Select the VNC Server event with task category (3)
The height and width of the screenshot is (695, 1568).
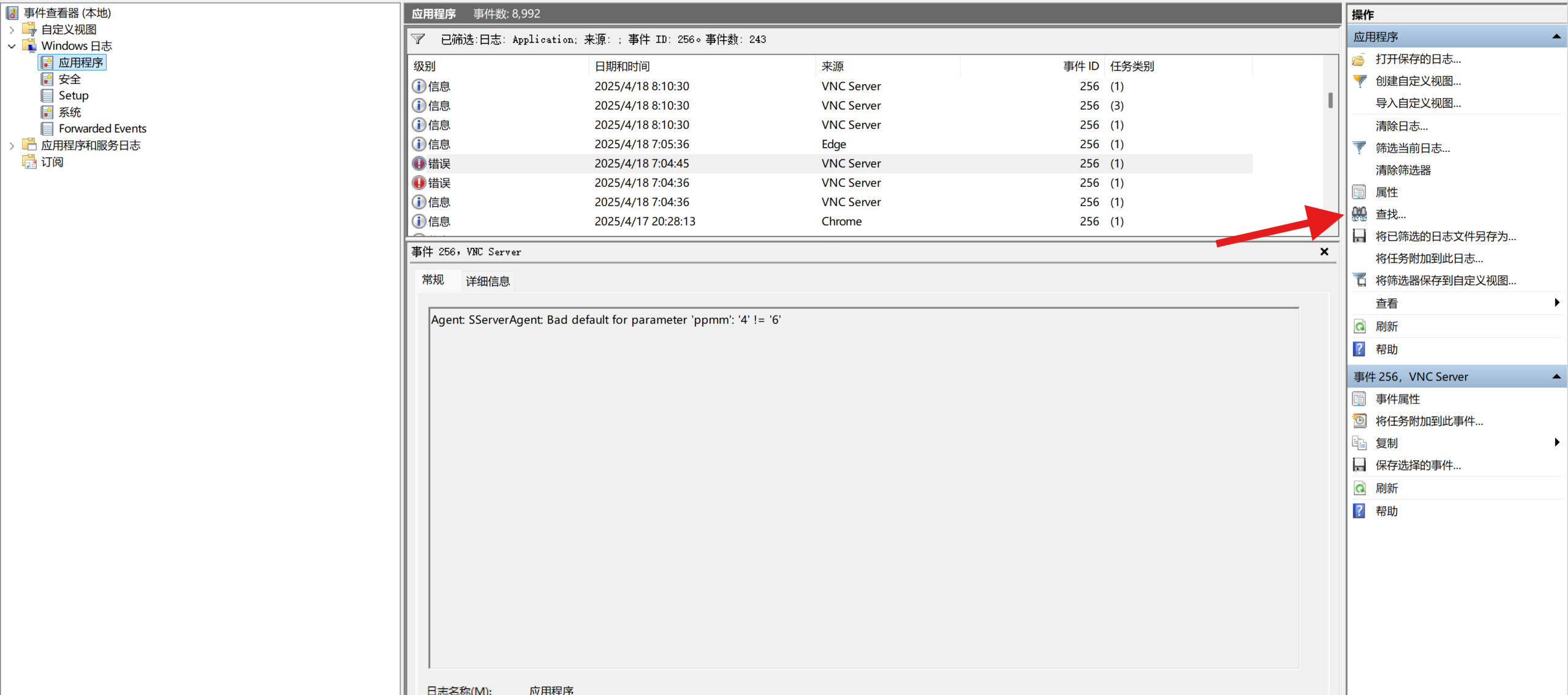pyautogui.click(x=831, y=105)
